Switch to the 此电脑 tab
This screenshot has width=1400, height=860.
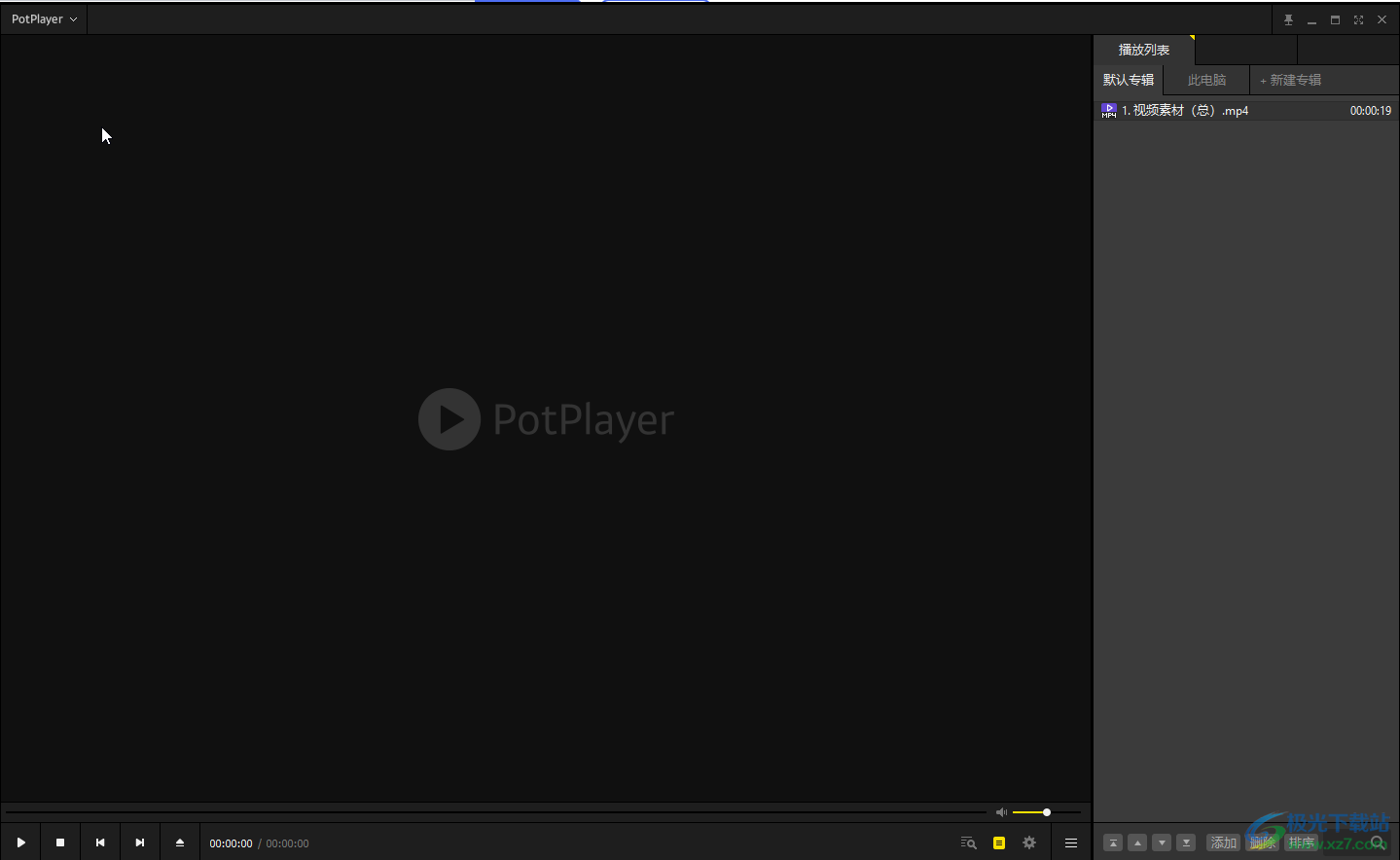tap(1206, 80)
